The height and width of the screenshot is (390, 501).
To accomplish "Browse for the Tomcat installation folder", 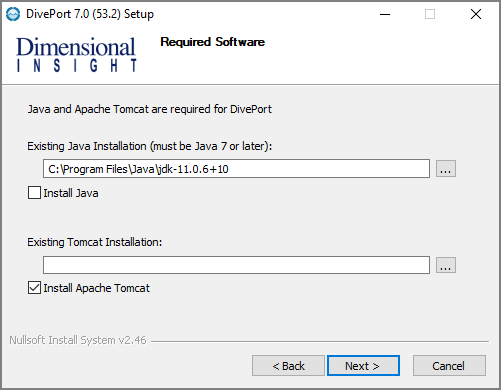I will 446,265.
